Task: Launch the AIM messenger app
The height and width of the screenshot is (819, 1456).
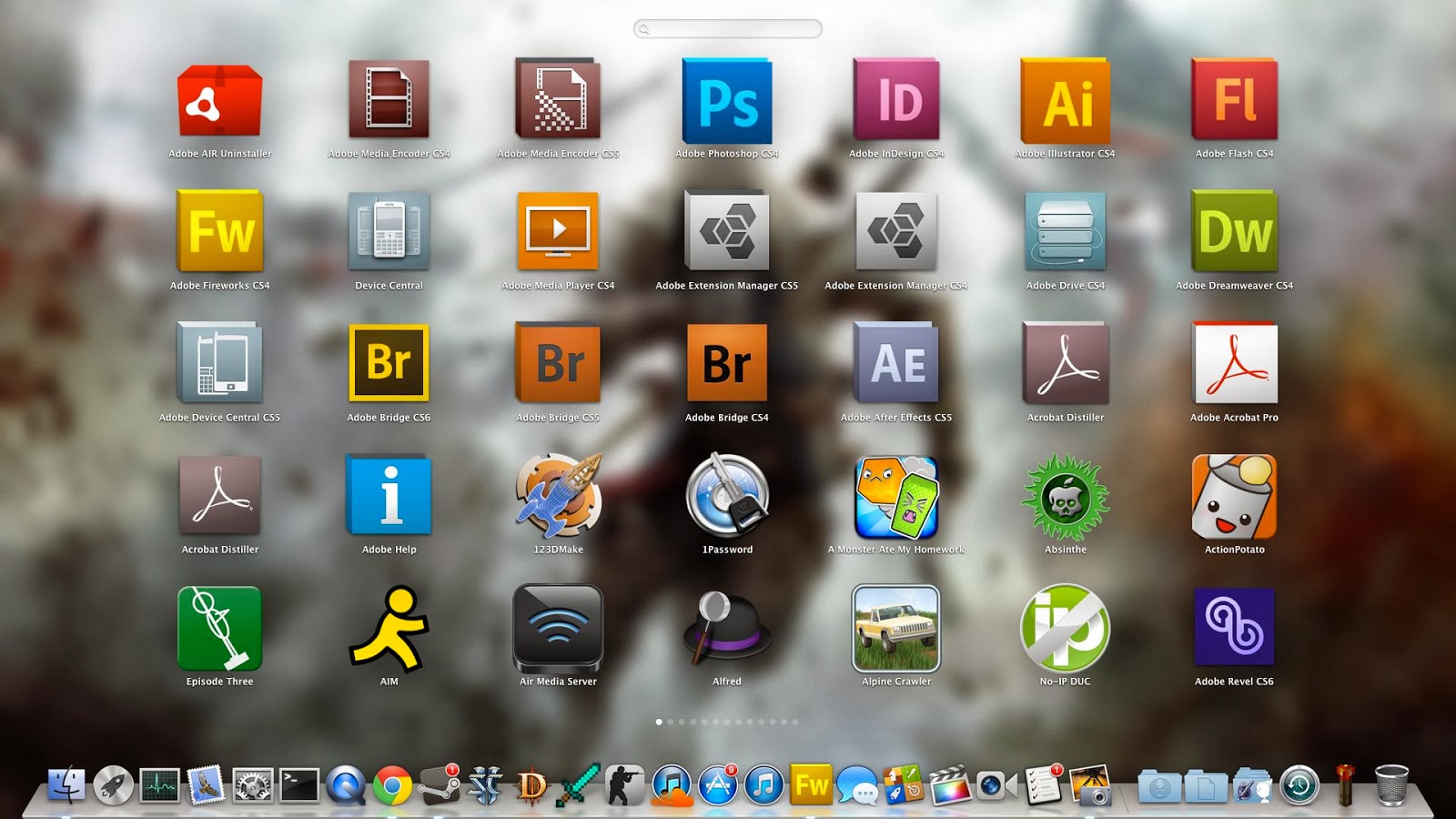Action: coord(389,628)
